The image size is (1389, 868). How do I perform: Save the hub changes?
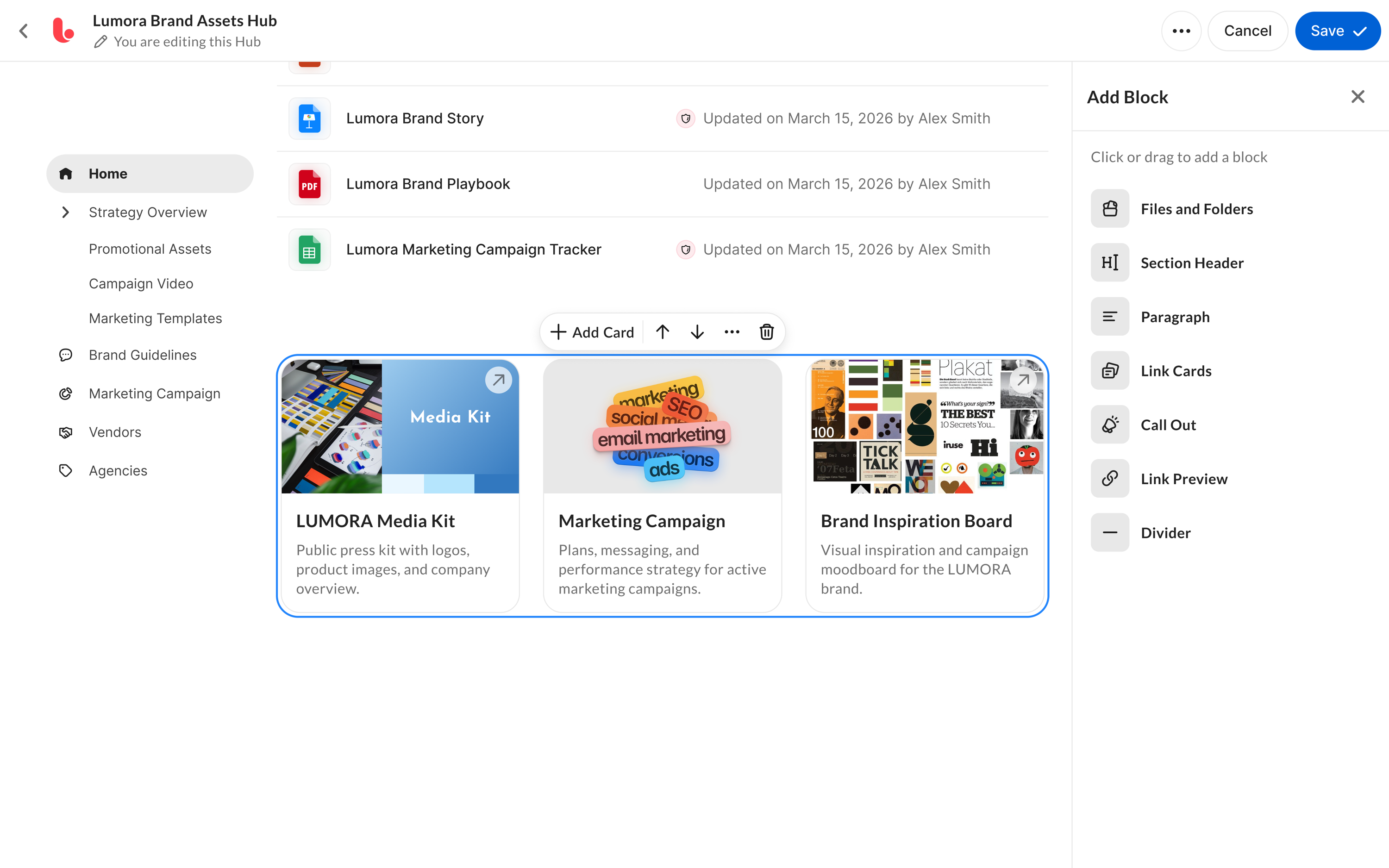point(1337,31)
